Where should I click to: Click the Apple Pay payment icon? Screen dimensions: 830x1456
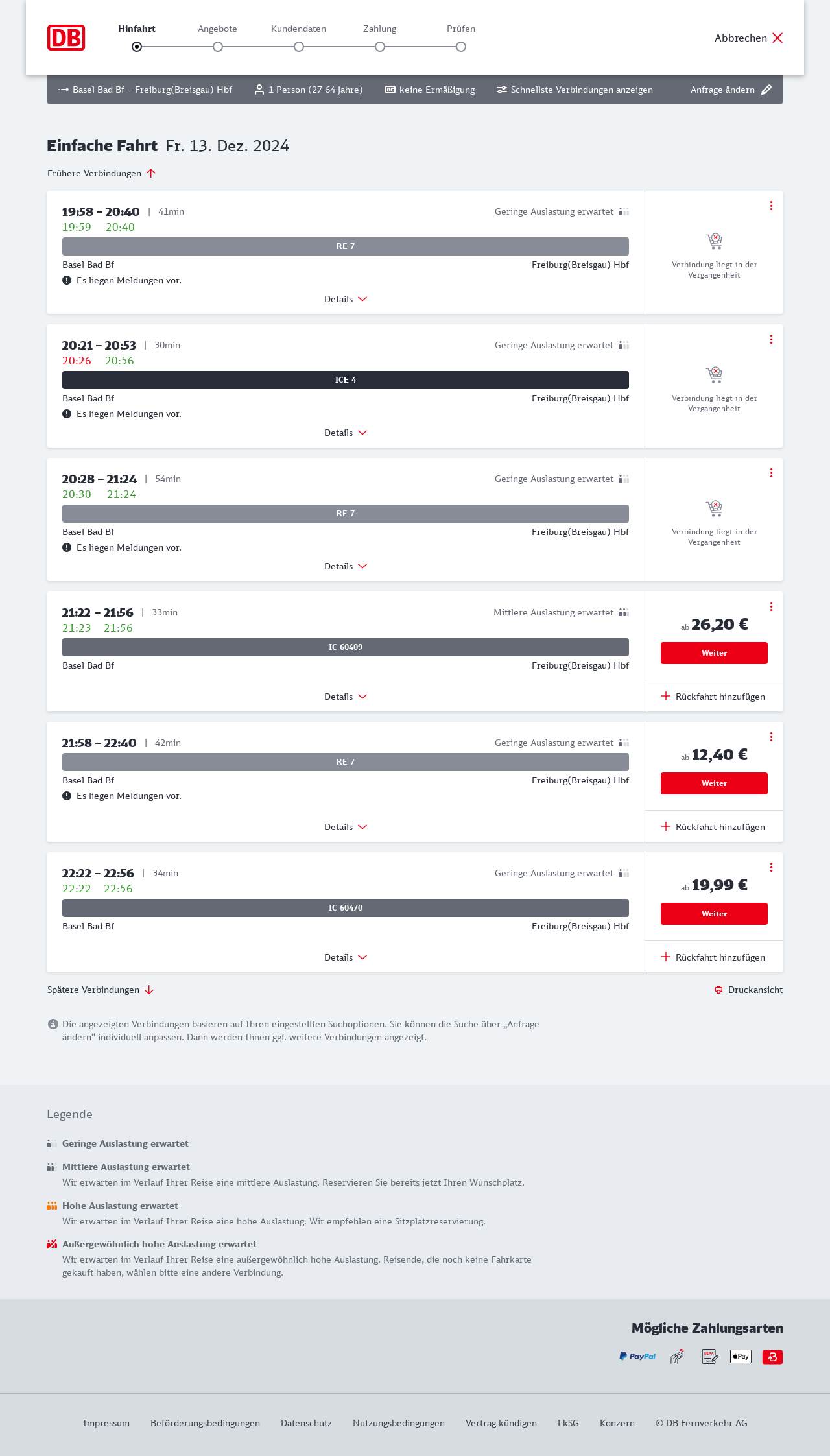click(741, 1356)
